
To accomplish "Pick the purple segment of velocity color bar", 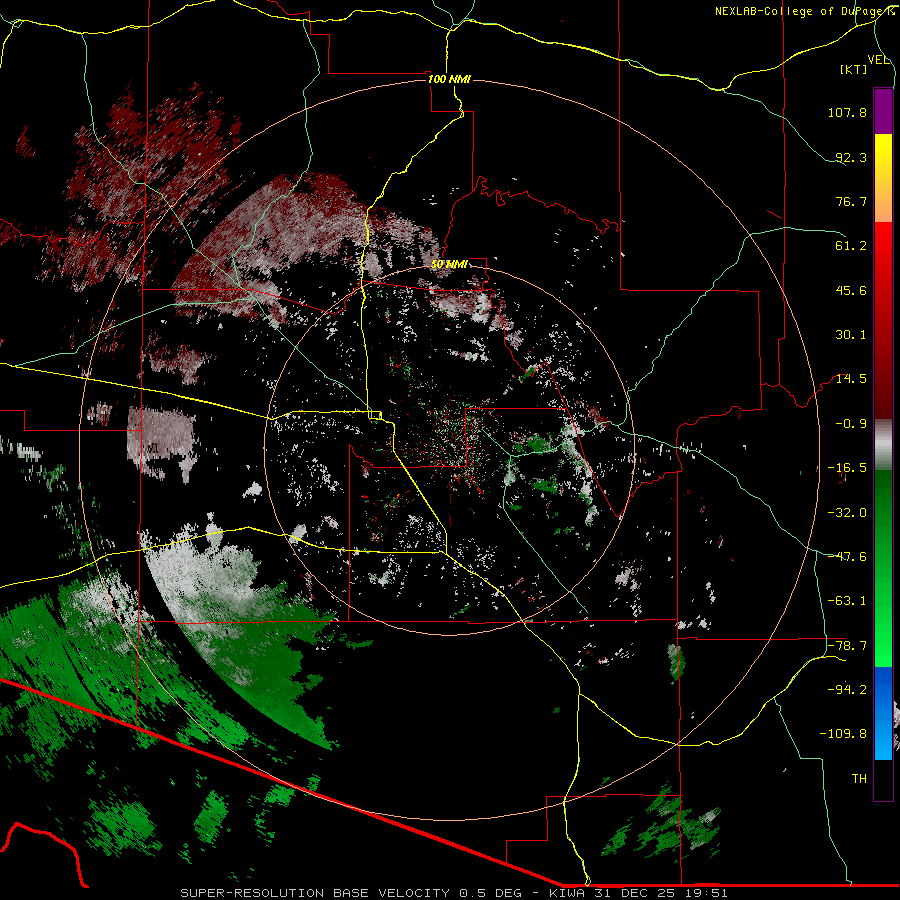I will click(883, 112).
